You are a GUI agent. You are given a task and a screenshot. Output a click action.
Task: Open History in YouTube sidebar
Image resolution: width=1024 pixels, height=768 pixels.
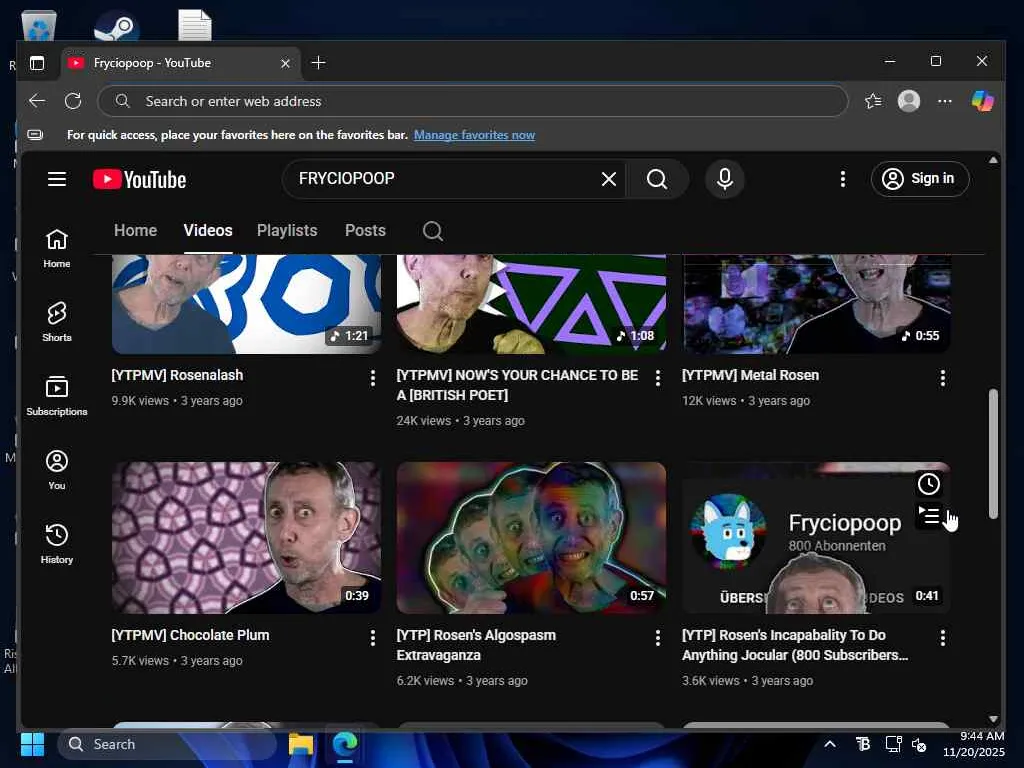(57, 543)
